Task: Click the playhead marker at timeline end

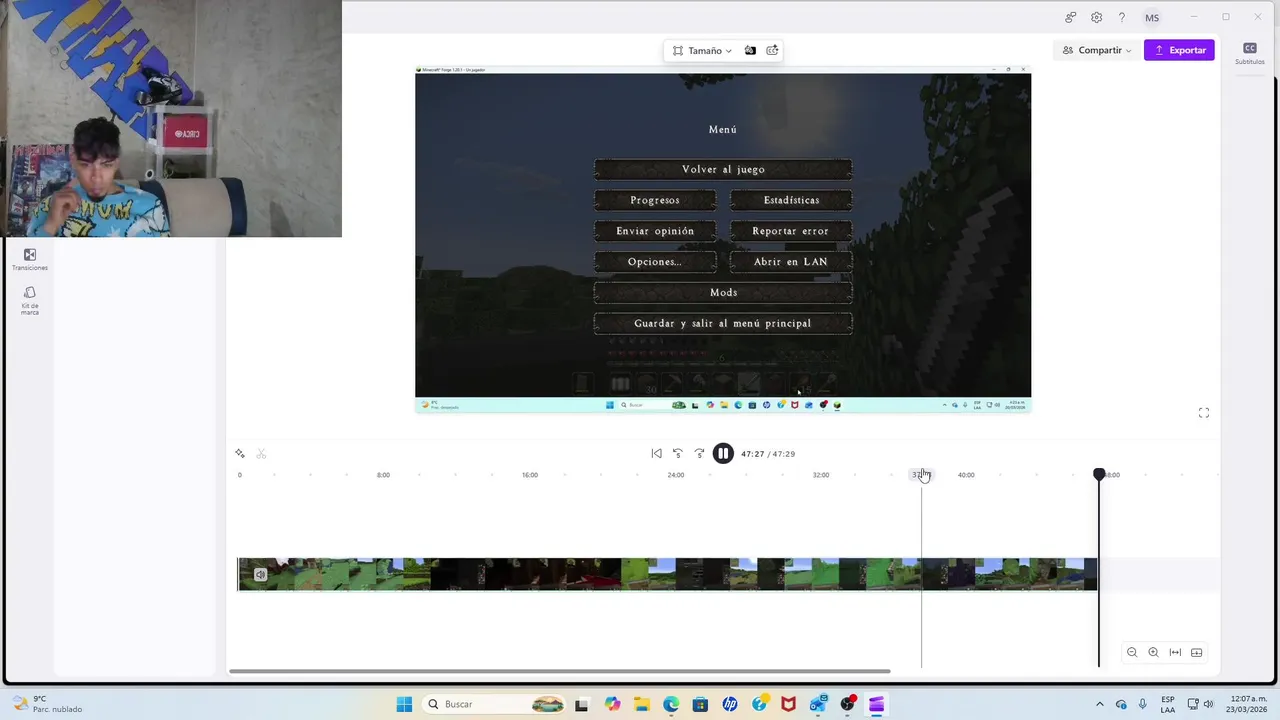Action: point(1099,474)
